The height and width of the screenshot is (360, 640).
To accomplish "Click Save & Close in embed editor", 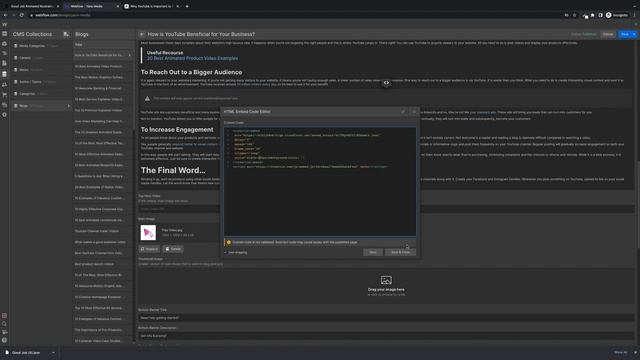I will (x=400, y=252).
